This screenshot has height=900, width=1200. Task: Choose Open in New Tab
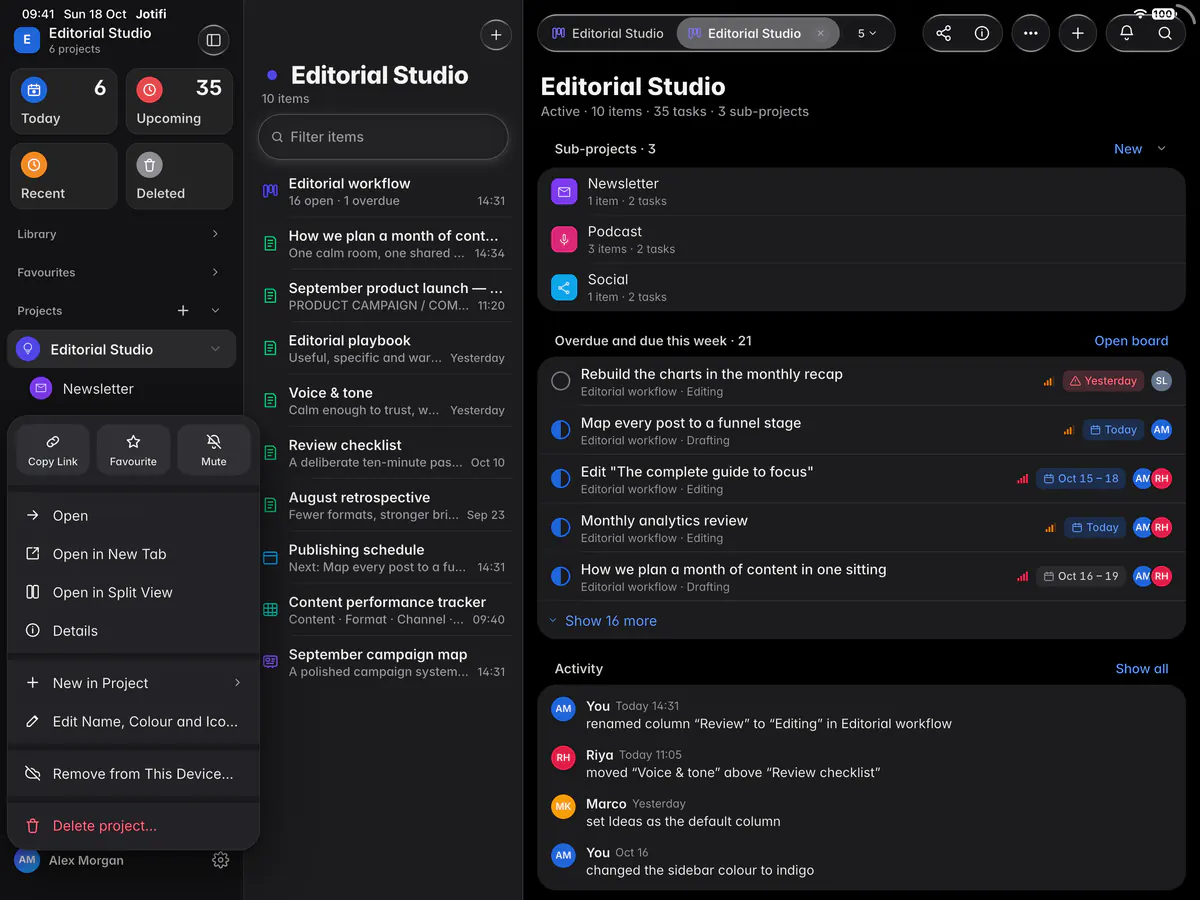point(133,554)
